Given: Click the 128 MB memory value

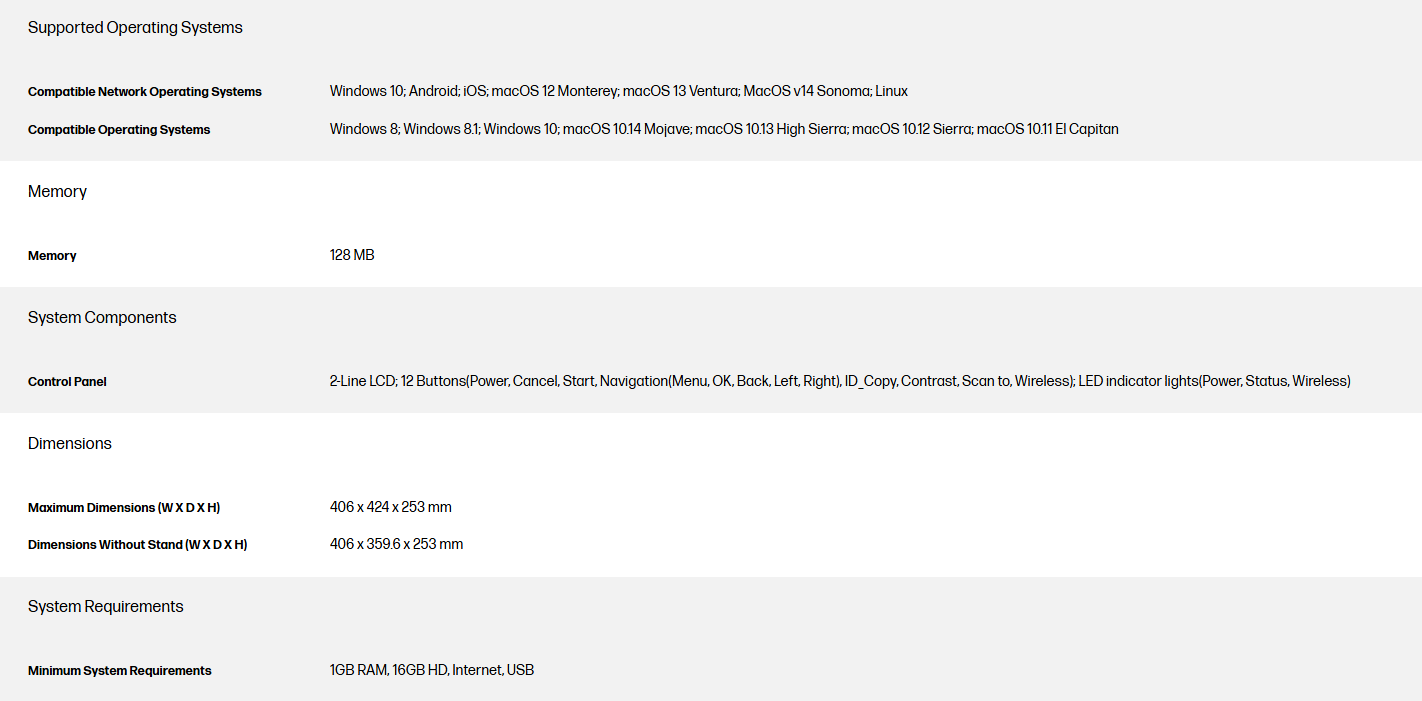Looking at the screenshot, I should pos(352,255).
